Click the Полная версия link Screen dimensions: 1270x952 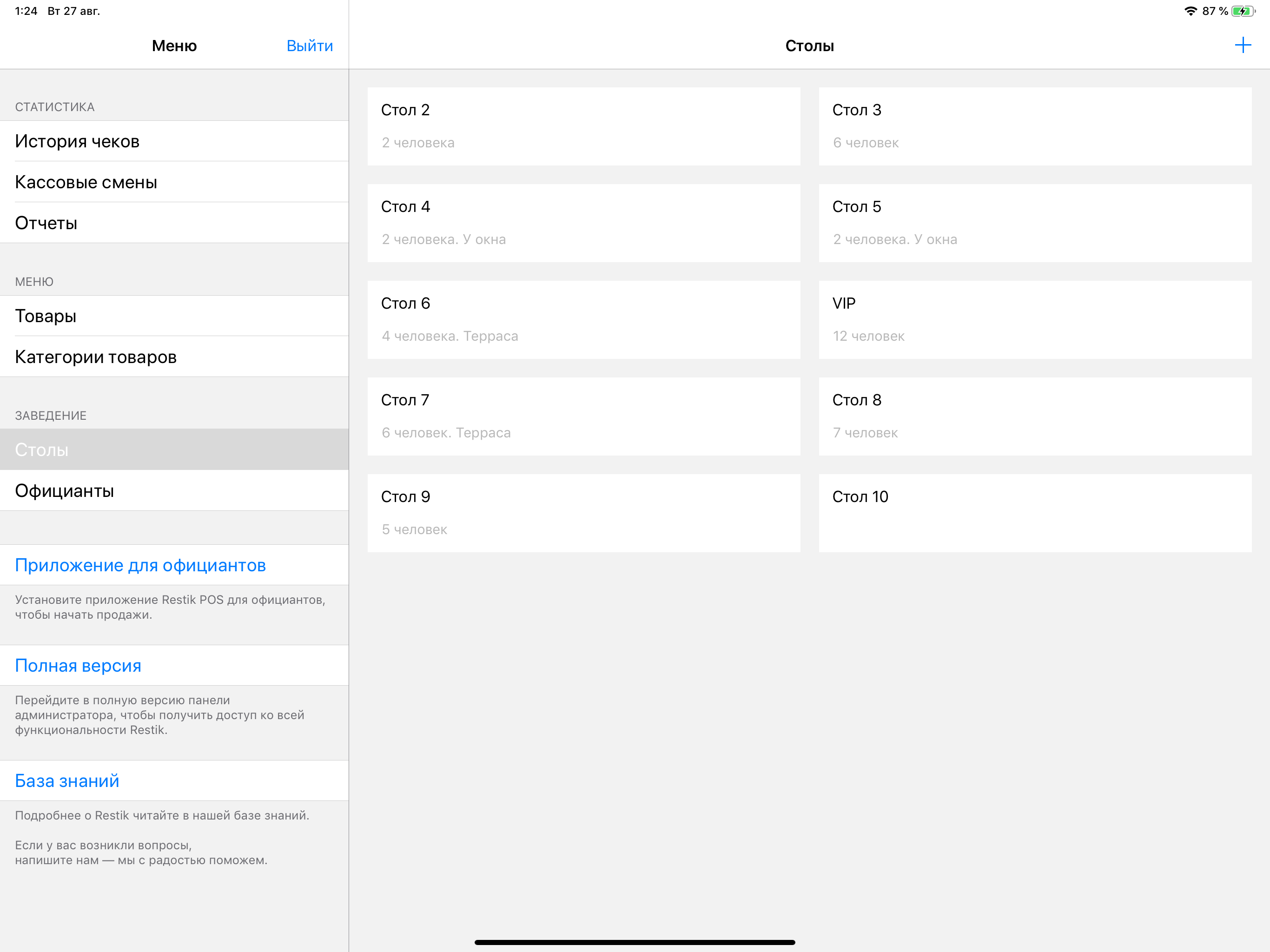(x=78, y=666)
